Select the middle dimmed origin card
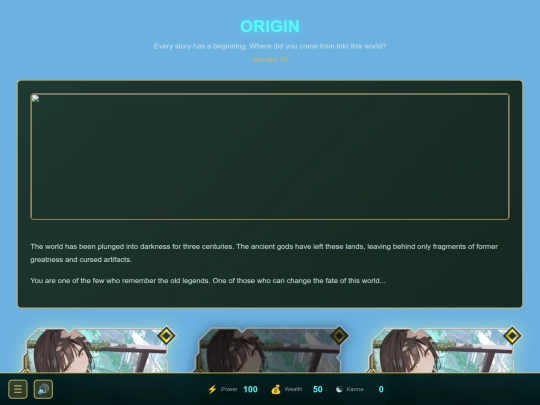Viewport: 540px width, 405px height. pos(269,351)
